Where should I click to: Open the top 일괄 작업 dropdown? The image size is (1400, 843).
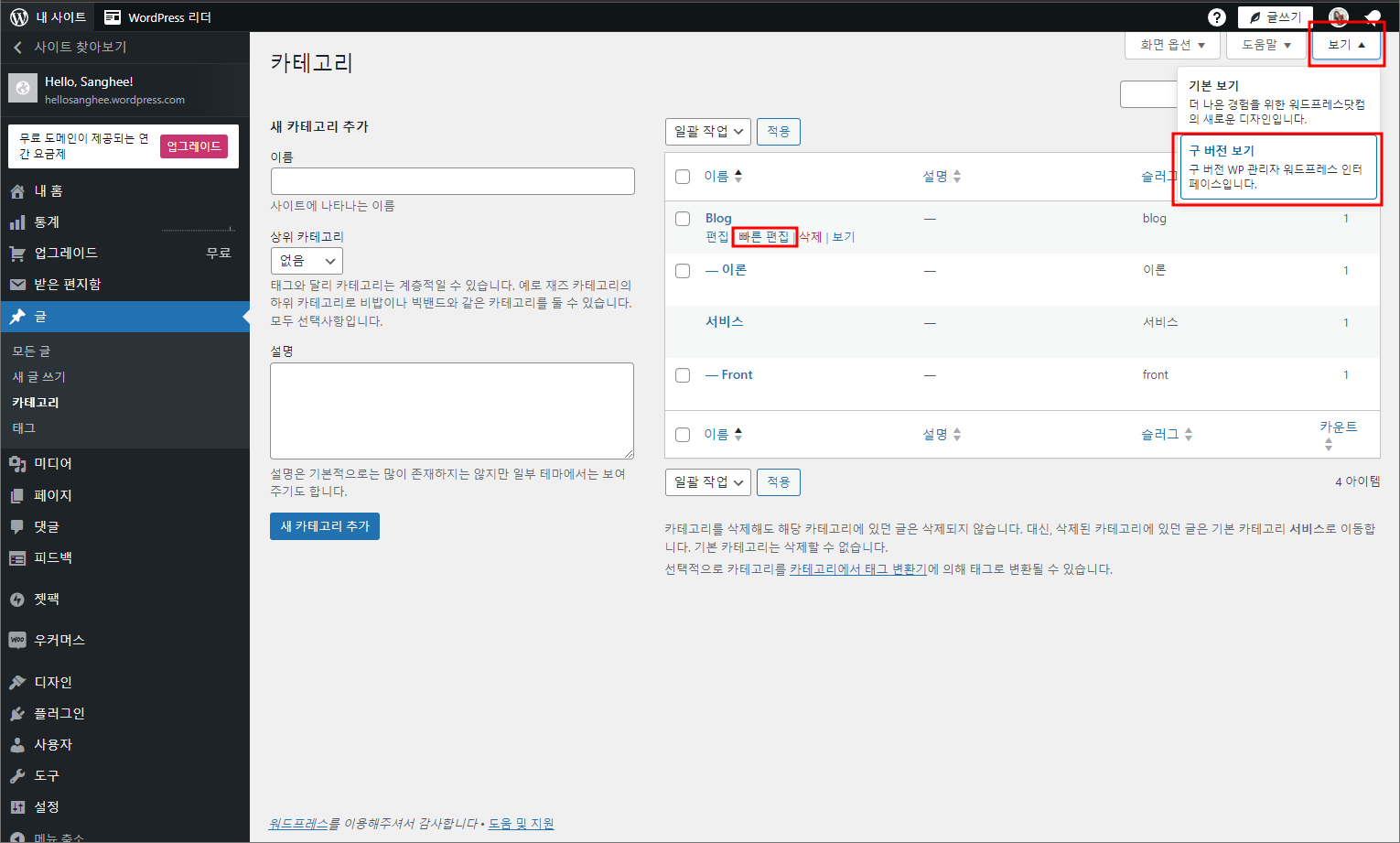(708, 132)
